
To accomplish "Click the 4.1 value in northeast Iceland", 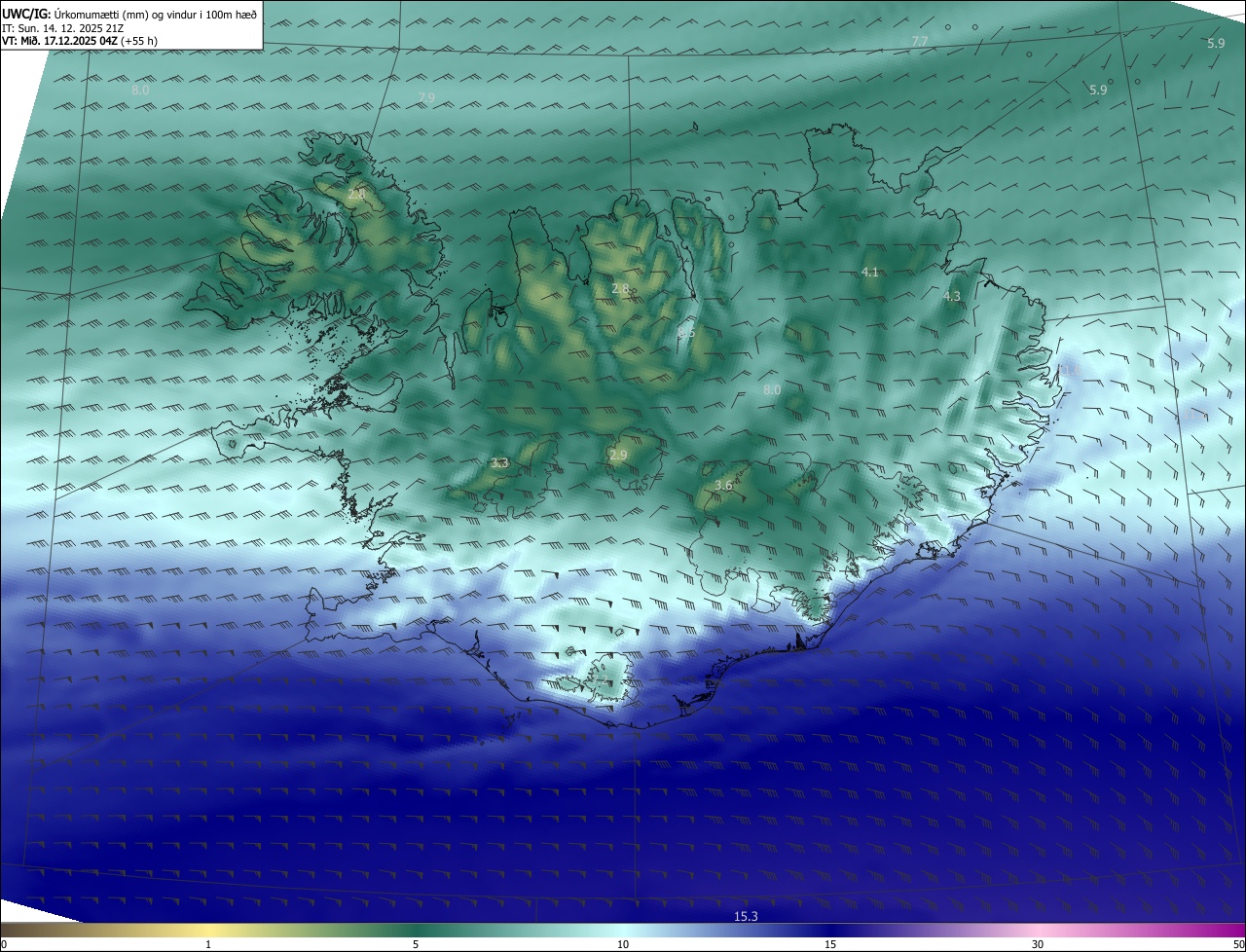I will [x=870, y=273].
